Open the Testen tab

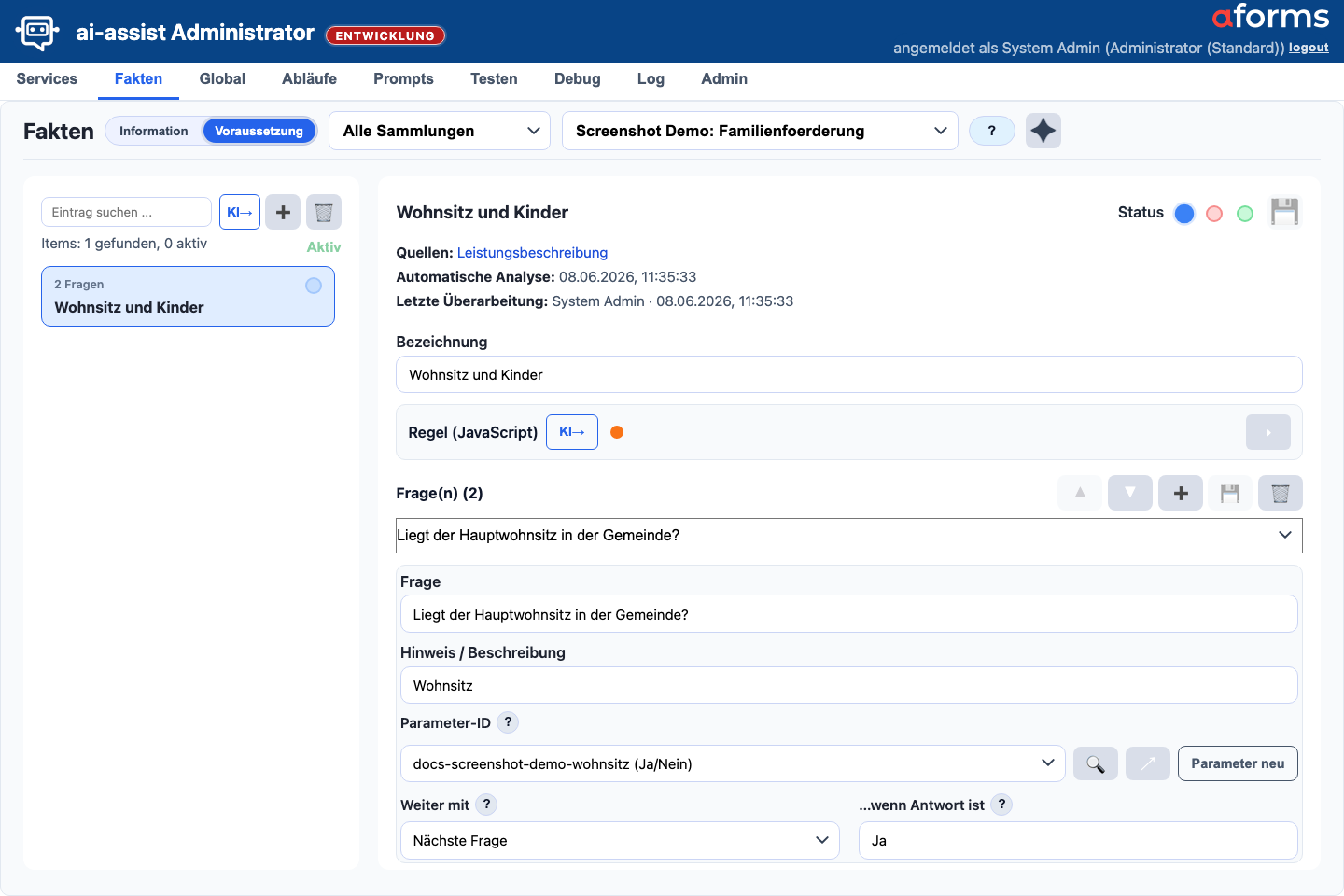(x=494, y=79)
